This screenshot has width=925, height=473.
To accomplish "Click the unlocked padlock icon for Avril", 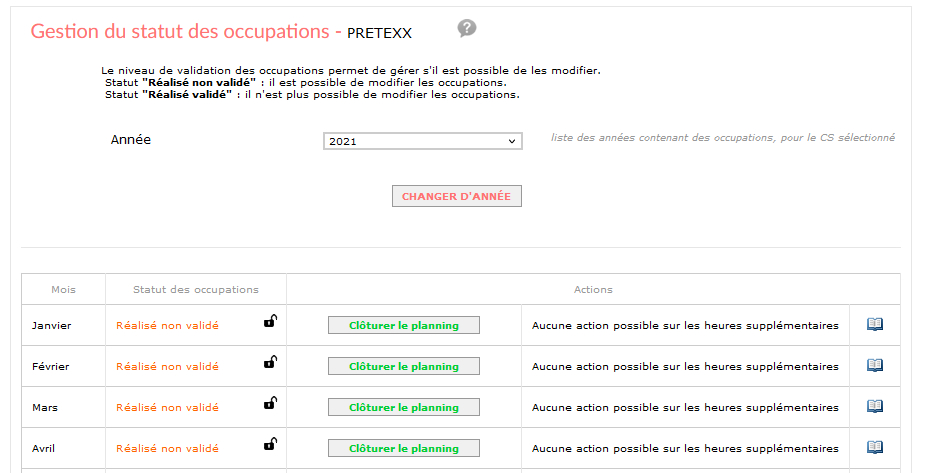I will click(x=270, y=444).
